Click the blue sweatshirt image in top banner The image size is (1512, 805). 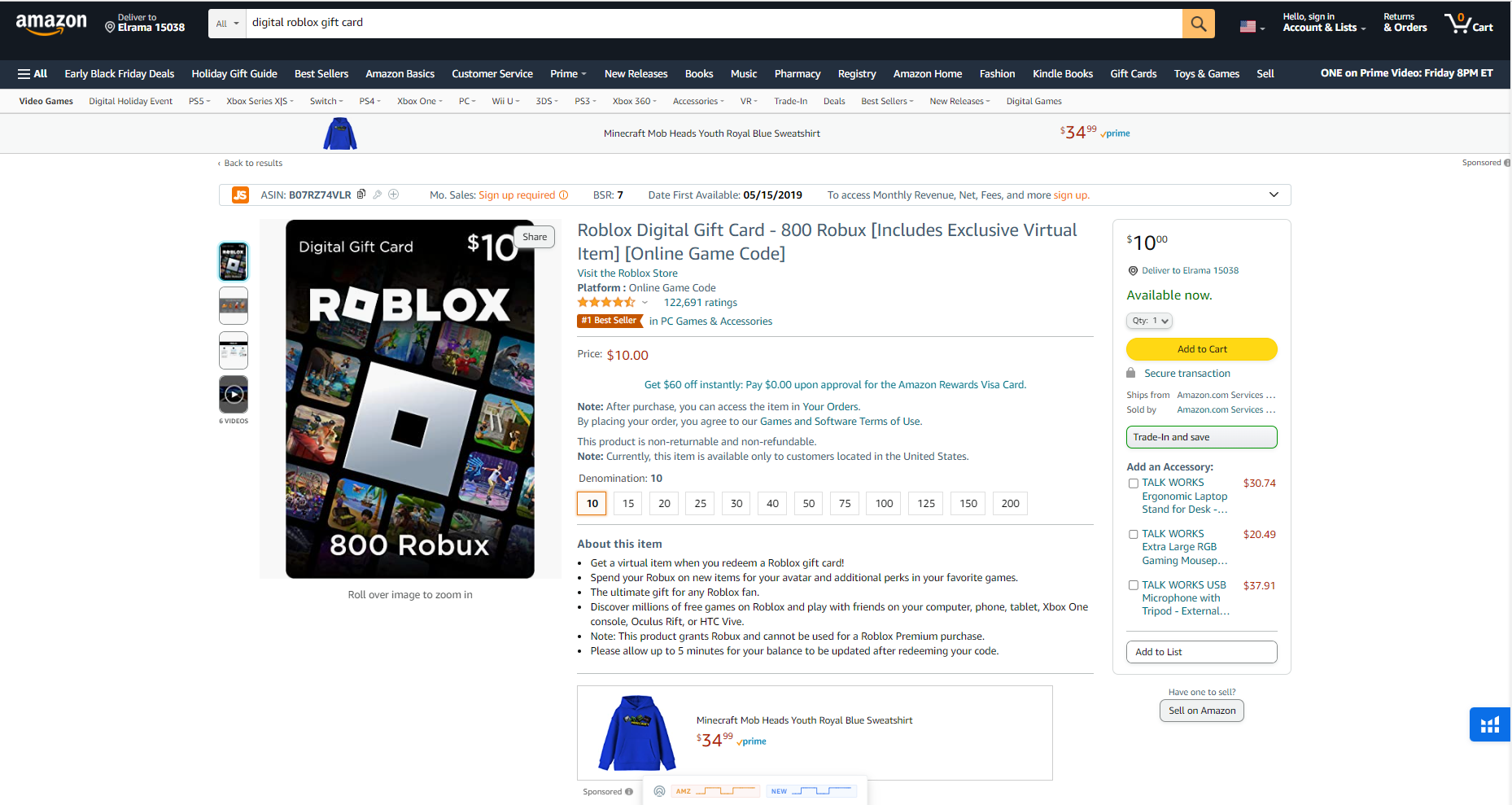click(340, 133)
